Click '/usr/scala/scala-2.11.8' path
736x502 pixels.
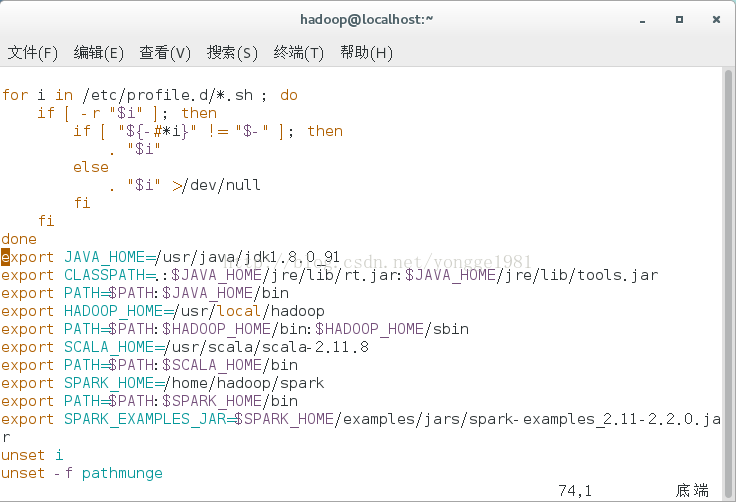tap(266, 347)
